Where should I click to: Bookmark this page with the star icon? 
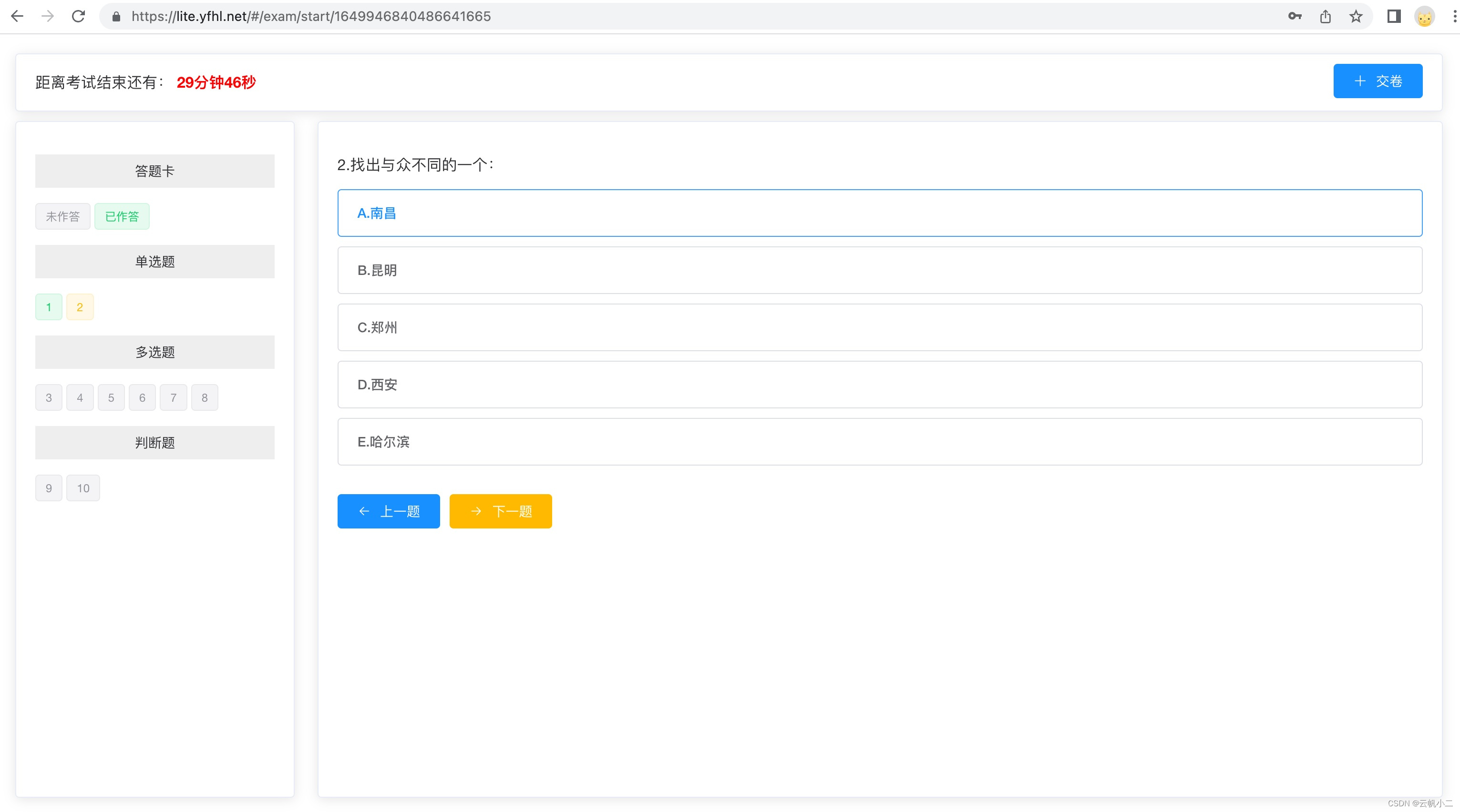[x=1356, y=16]
